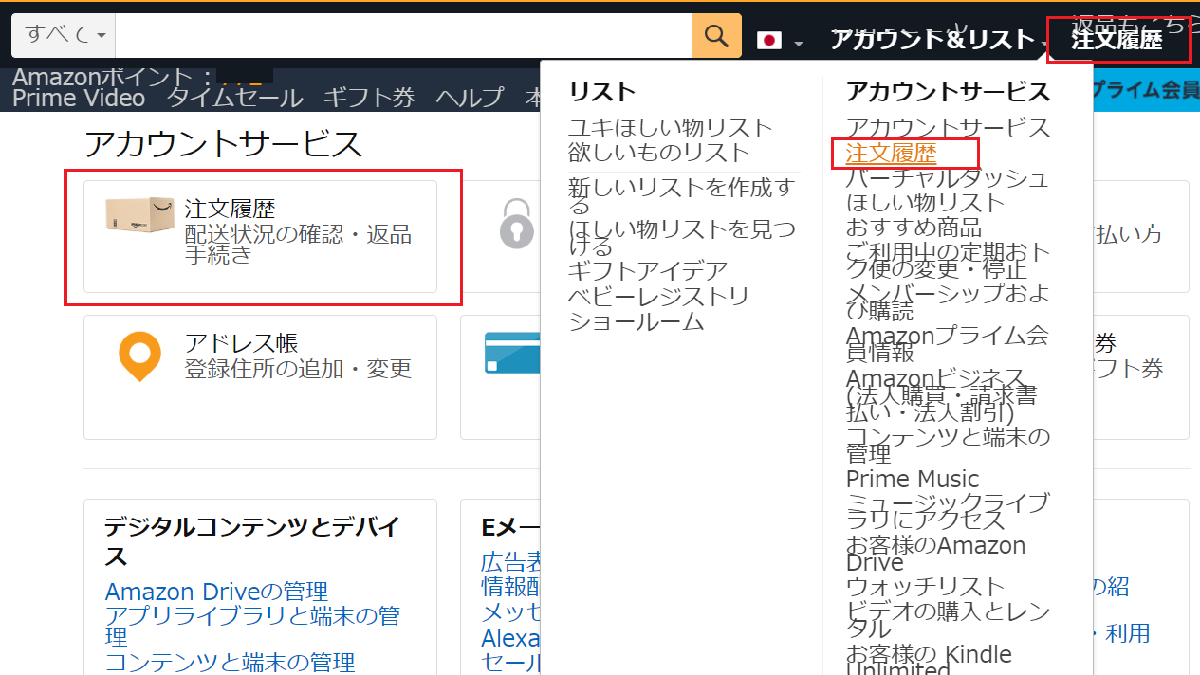Open ビデオの購入とレンタル in the flyout
The image size is (1200, 675).
(947, 619)
